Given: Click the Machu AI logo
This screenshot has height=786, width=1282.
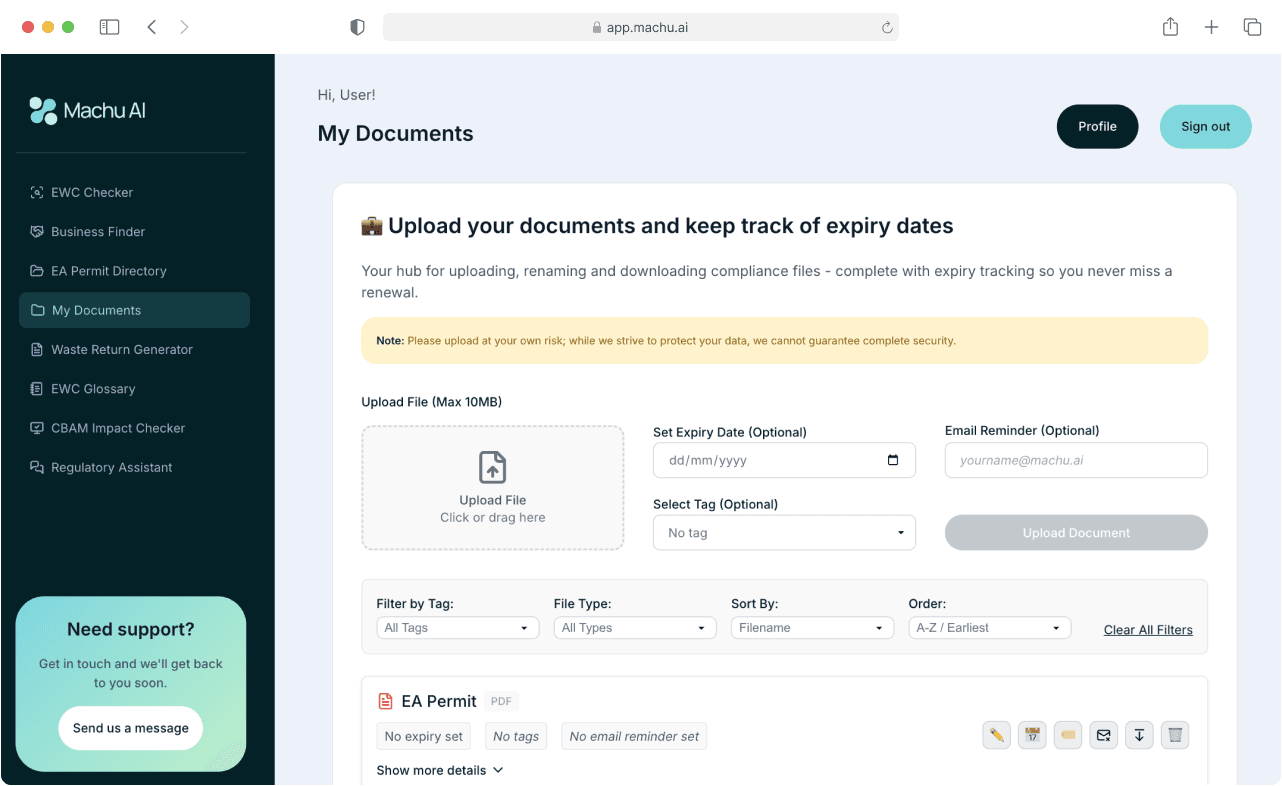Looking at the screenshot, I should 88,111.
